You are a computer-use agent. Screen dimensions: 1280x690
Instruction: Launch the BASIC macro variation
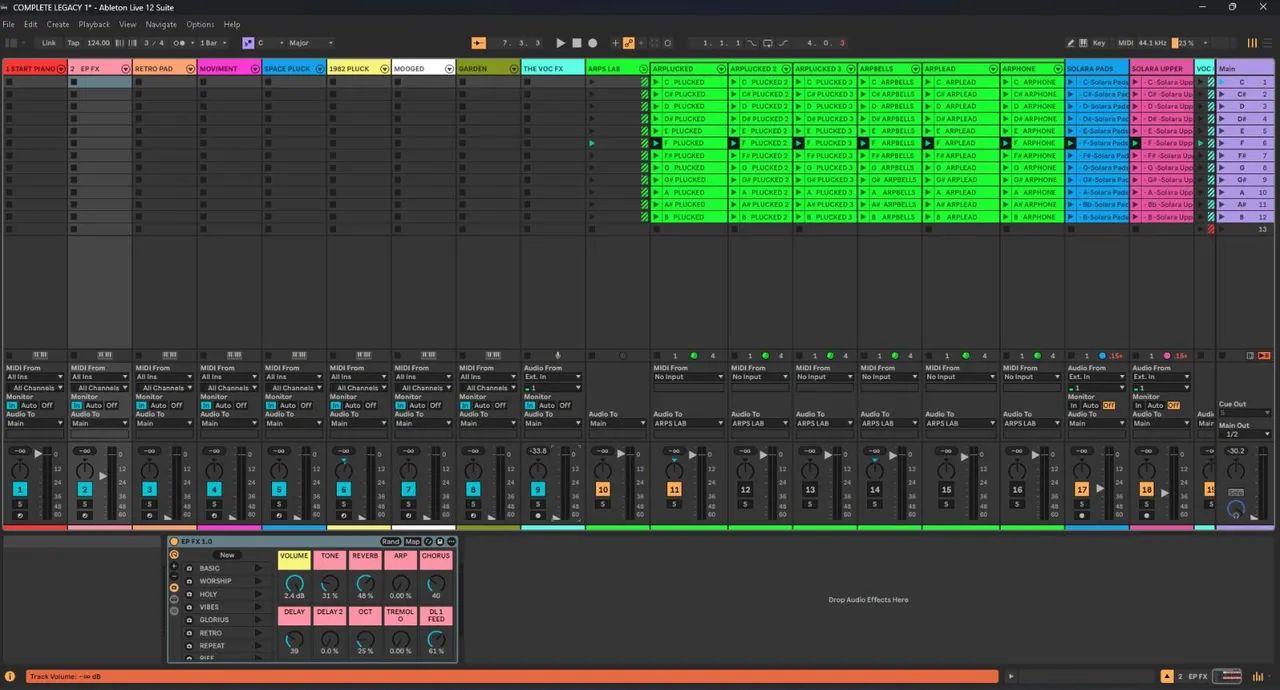click(x=258, y=568)
